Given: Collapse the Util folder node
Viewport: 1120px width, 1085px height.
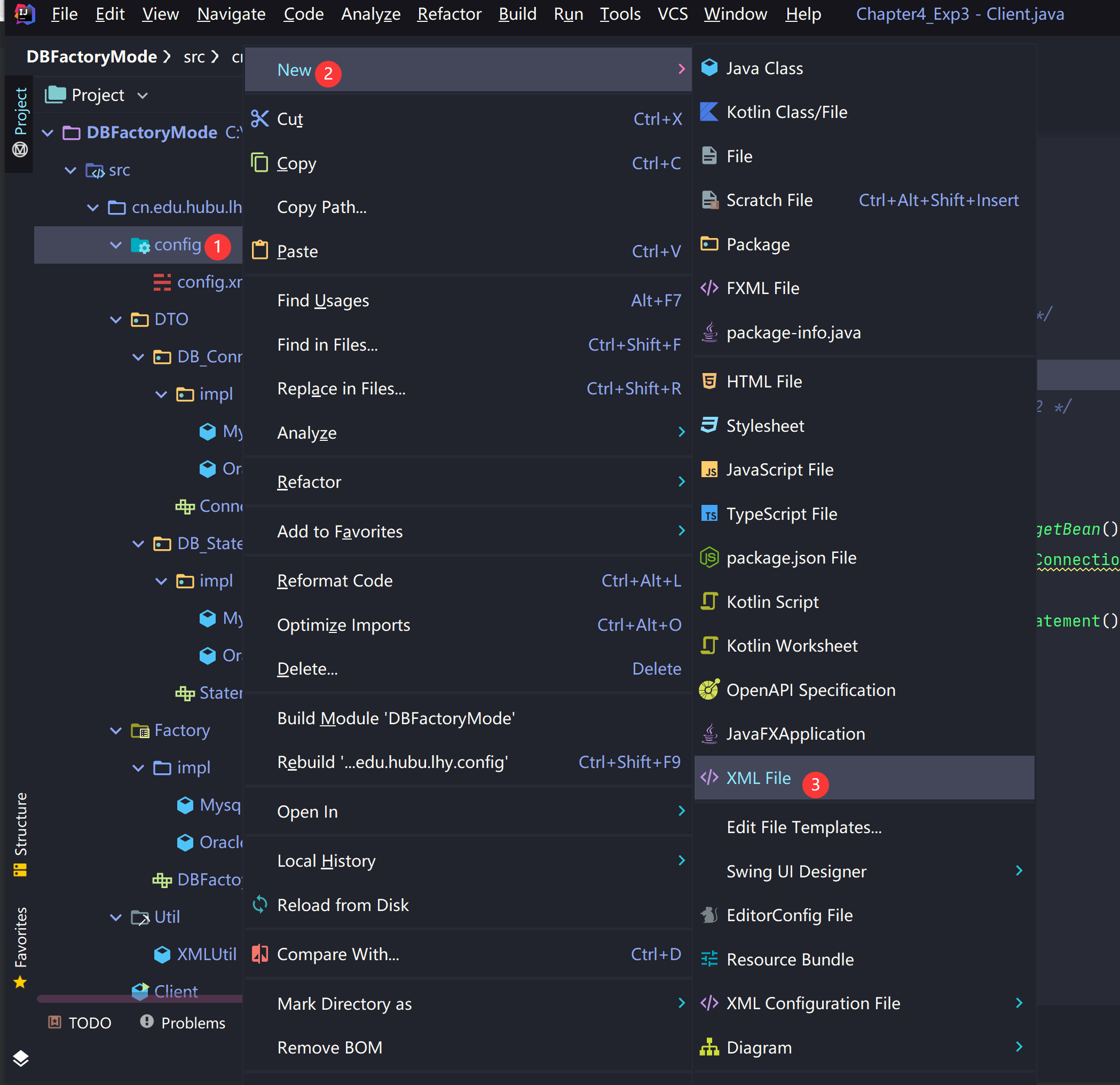Looking at the screenshot, I should (x=116, y=917).
